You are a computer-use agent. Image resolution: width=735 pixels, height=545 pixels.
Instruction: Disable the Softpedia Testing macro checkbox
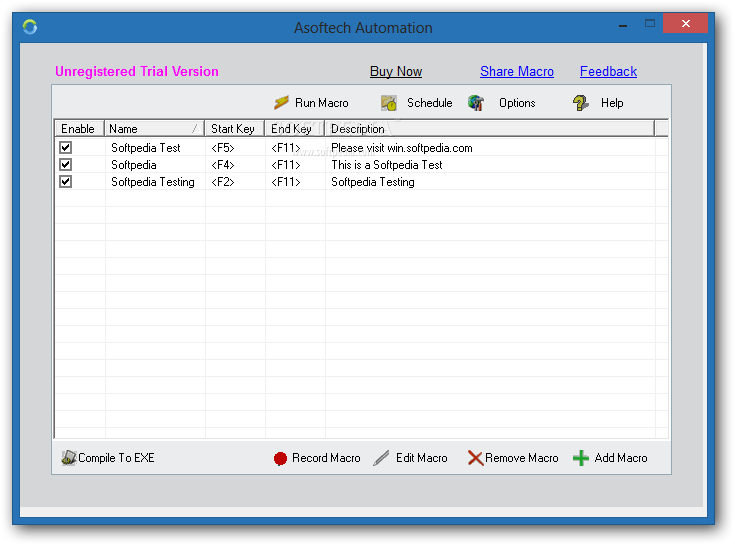(x=66, y=181)
